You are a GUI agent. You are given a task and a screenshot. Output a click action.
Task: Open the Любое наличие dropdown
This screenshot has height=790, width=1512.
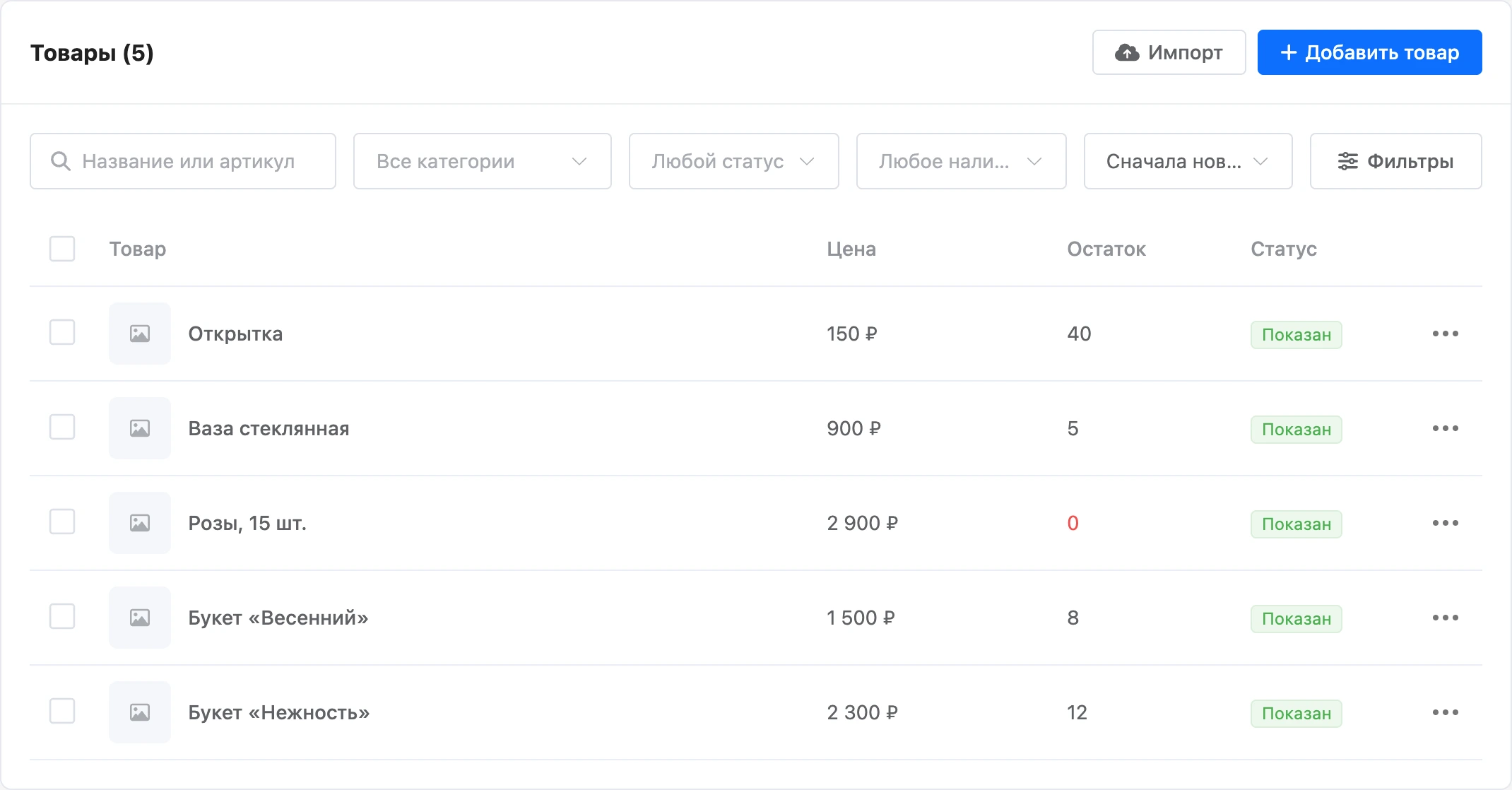(x=962, y=161)
